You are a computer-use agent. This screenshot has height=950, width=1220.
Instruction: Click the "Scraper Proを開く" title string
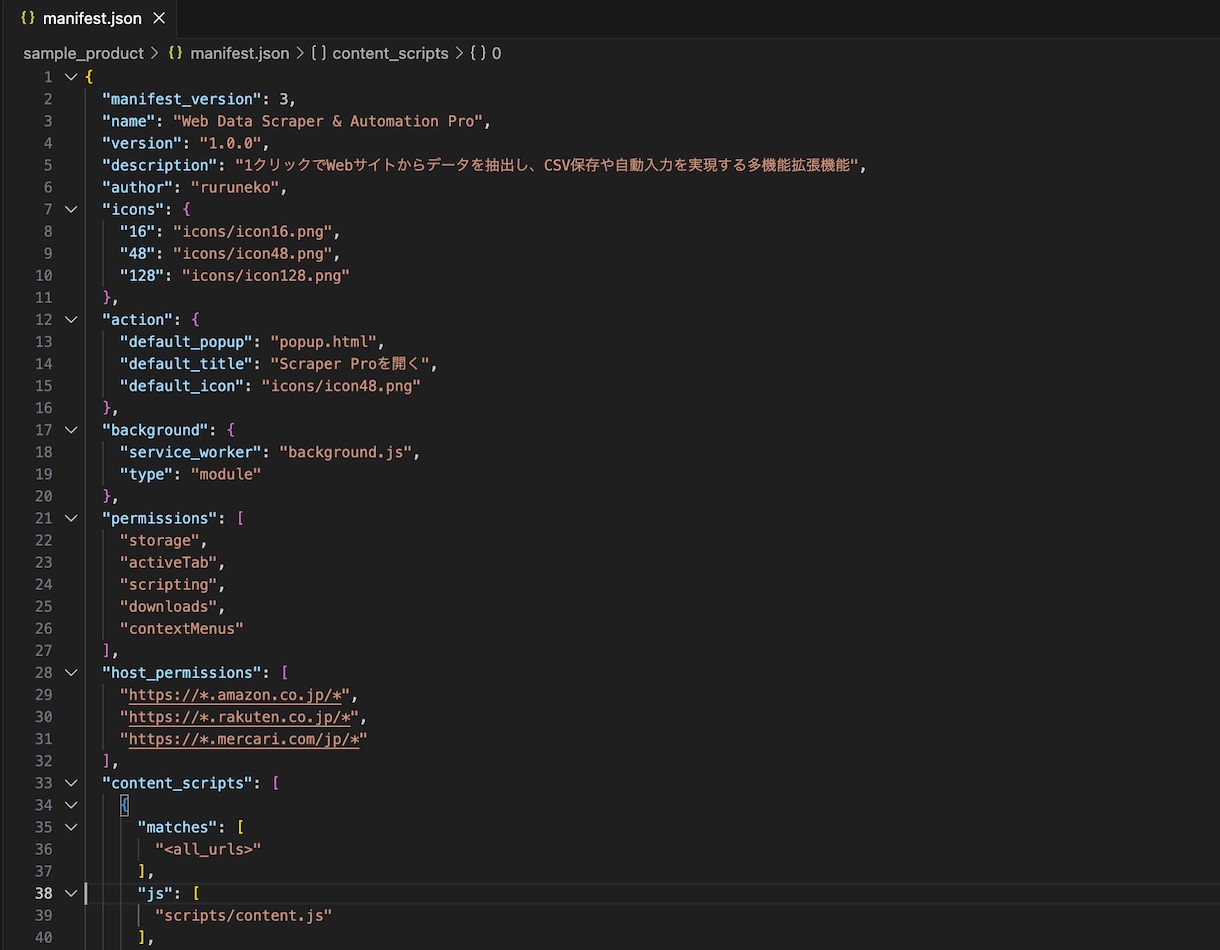[350, 363]
